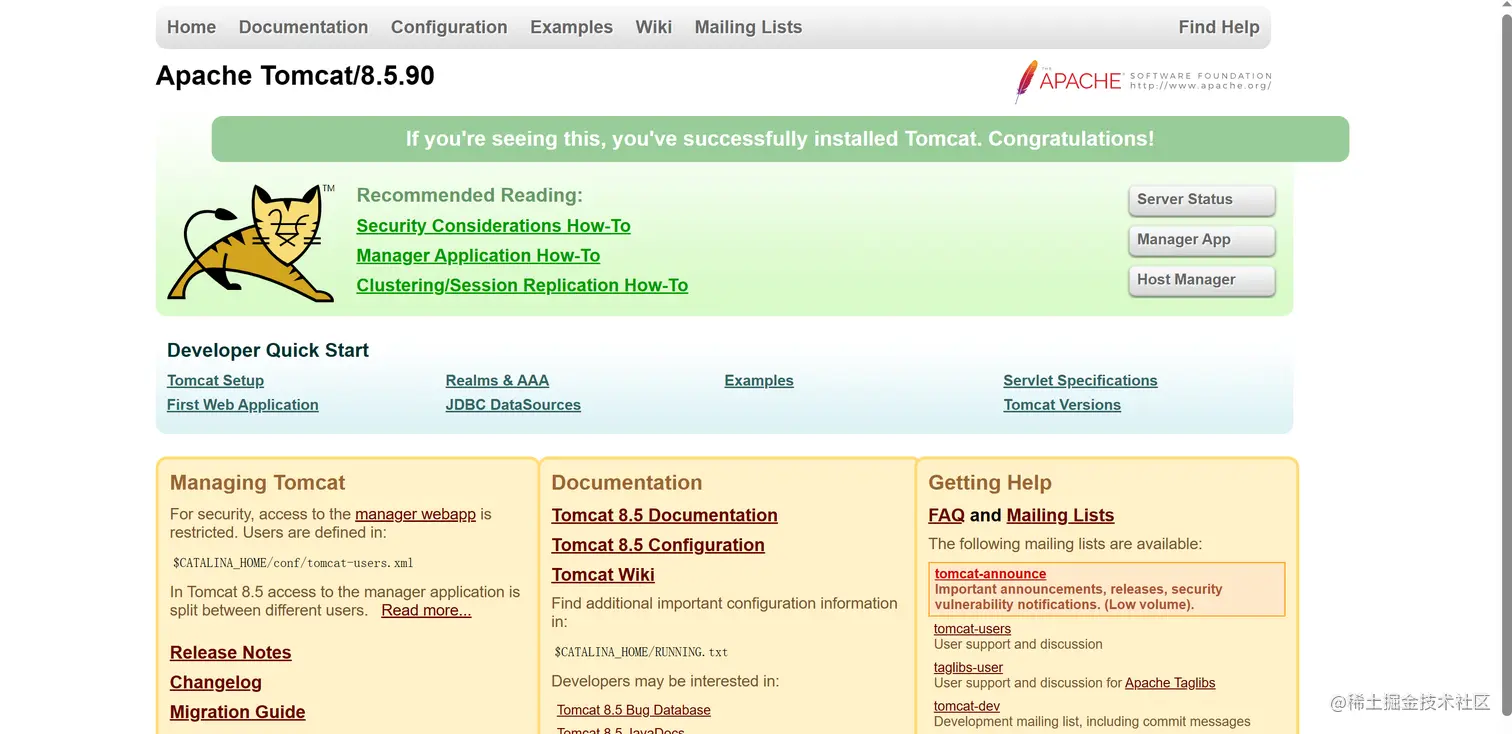This screenshot has width=1512, height=734.
Task: Open Mailing Lists in the top nav
Action: point(748,27)
